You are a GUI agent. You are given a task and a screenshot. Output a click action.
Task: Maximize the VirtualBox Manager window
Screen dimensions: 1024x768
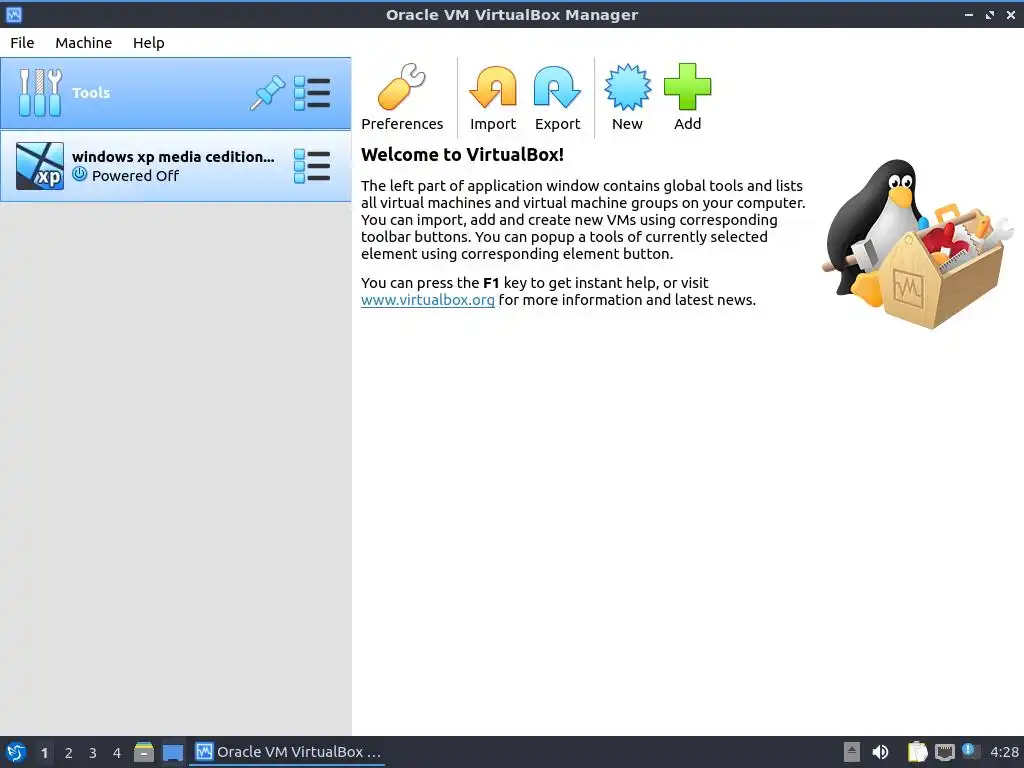pos(990,14)
